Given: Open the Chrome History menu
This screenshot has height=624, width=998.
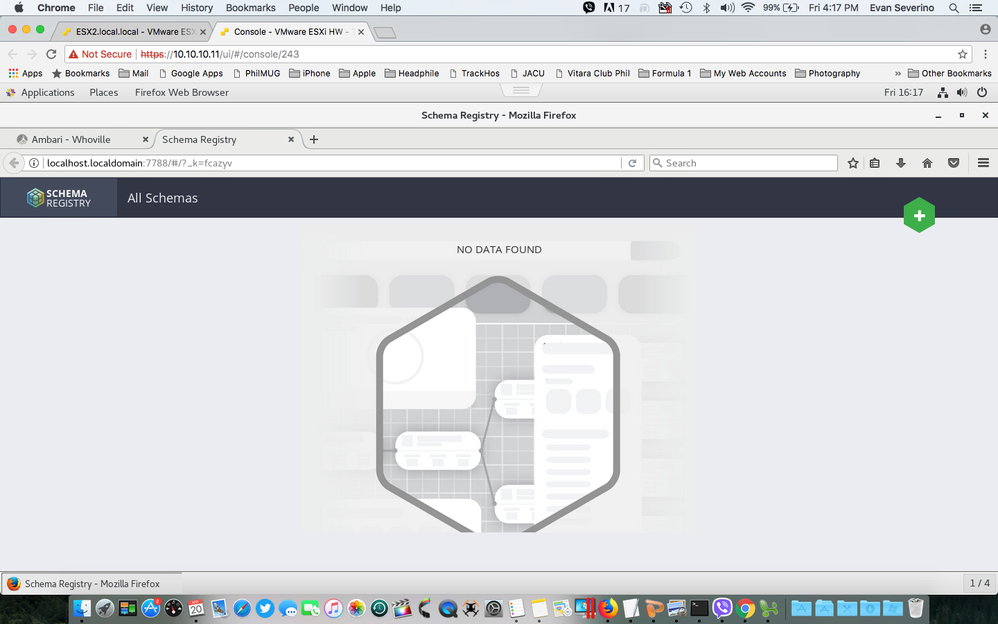Looking at the screenshot, I should [x=197, y=8].
